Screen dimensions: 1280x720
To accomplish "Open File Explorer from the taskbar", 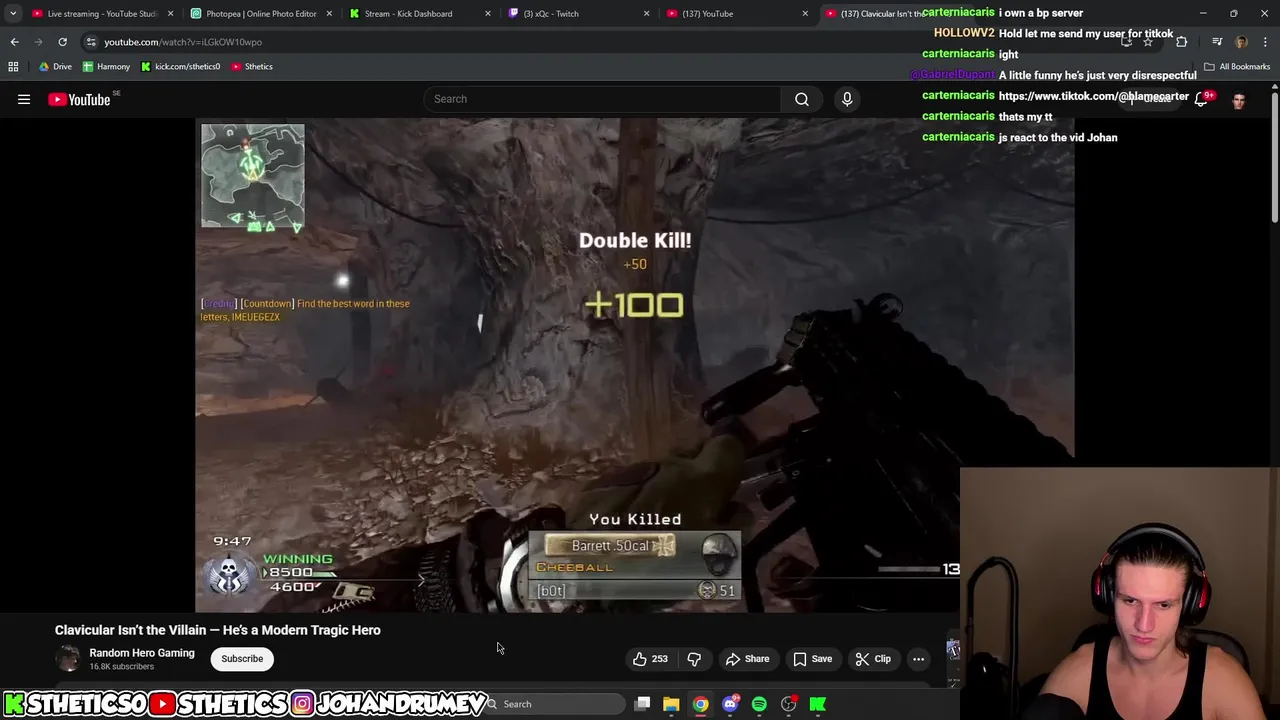I will (671, 704).
